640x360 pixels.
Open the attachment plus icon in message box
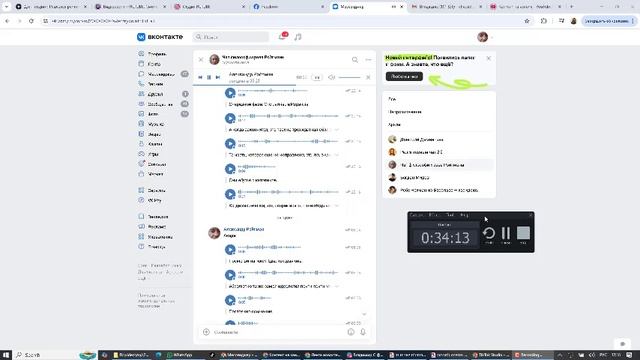pyautogui.click(x=206, y=332)
